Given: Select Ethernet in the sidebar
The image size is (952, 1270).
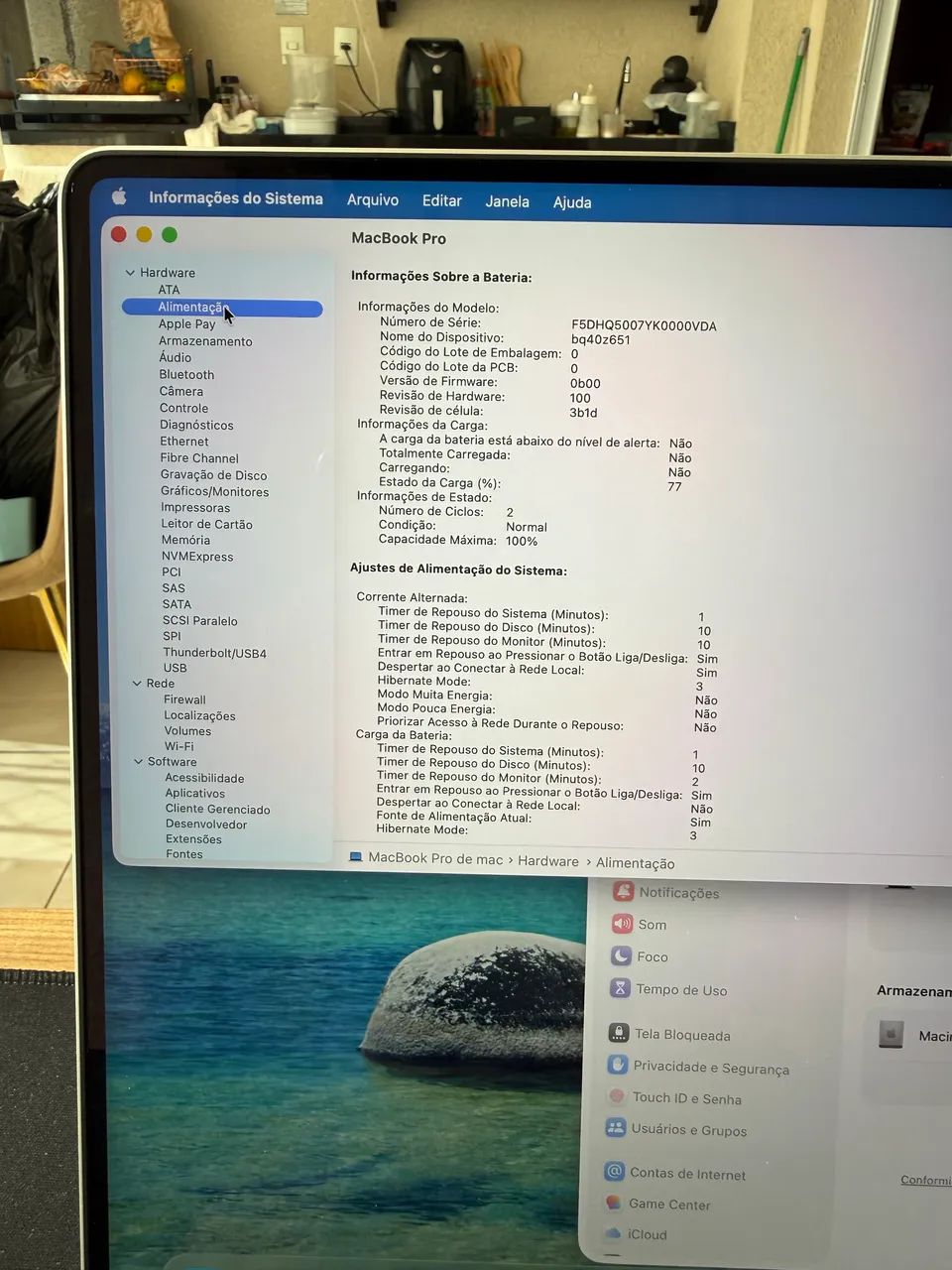Looking at the screenshot, I should 184,442.
